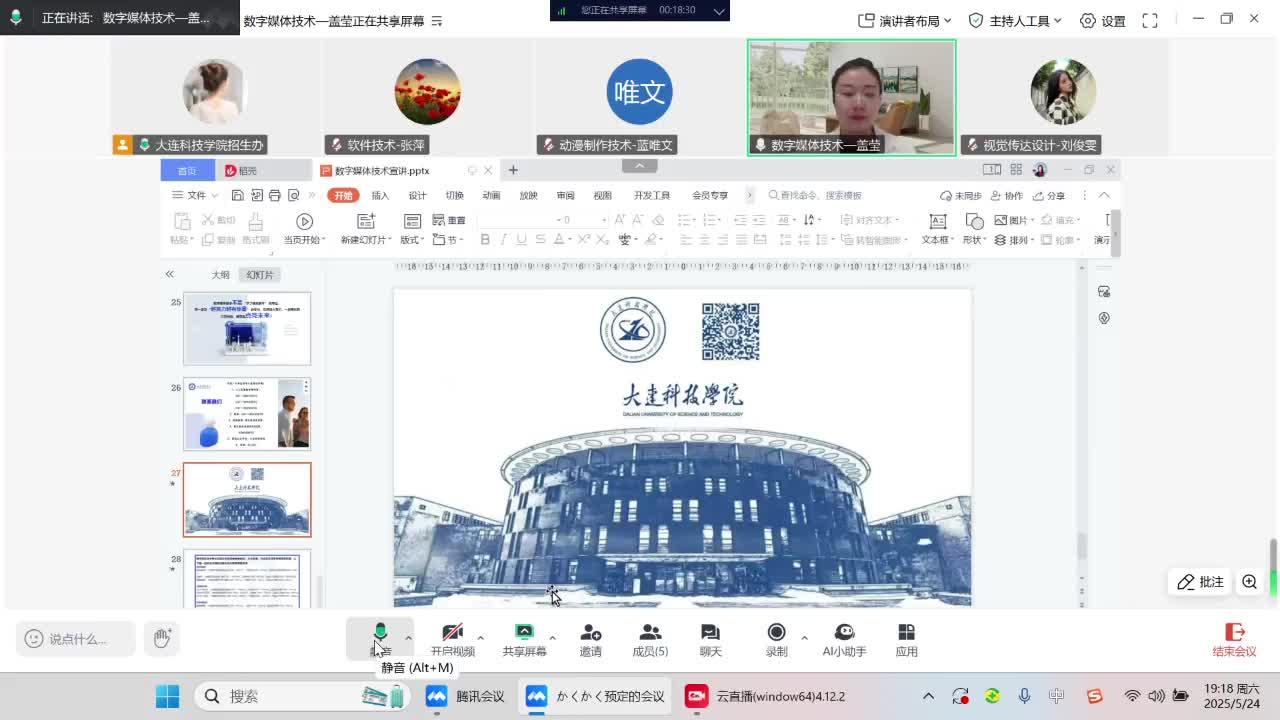Open the 图片 insert picture dropdown
Viewport: 1280px width, 720px height.
pyautogui.click(x=1014, y=220)
